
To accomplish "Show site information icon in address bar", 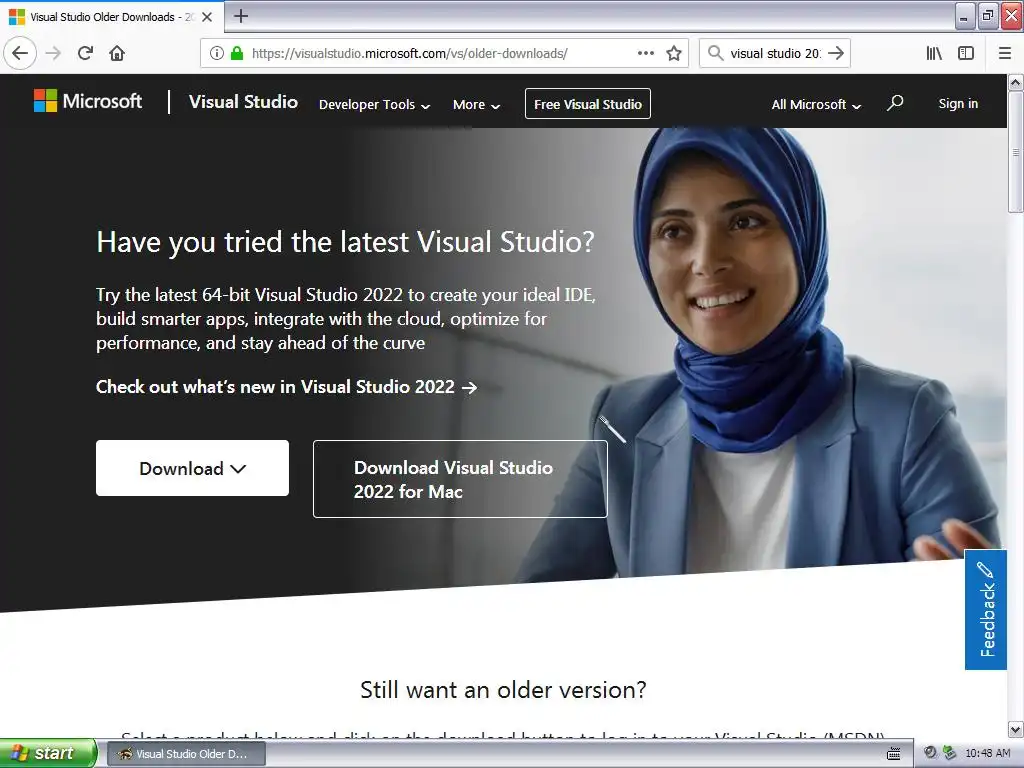I will point(217,54).
